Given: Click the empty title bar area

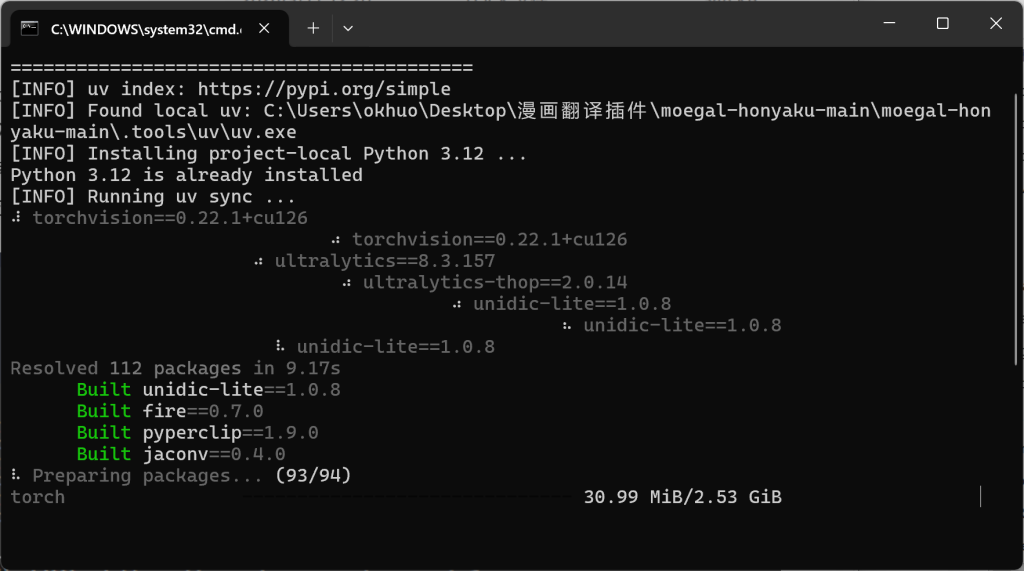Looking at the screenshot, I should point(600,24).
